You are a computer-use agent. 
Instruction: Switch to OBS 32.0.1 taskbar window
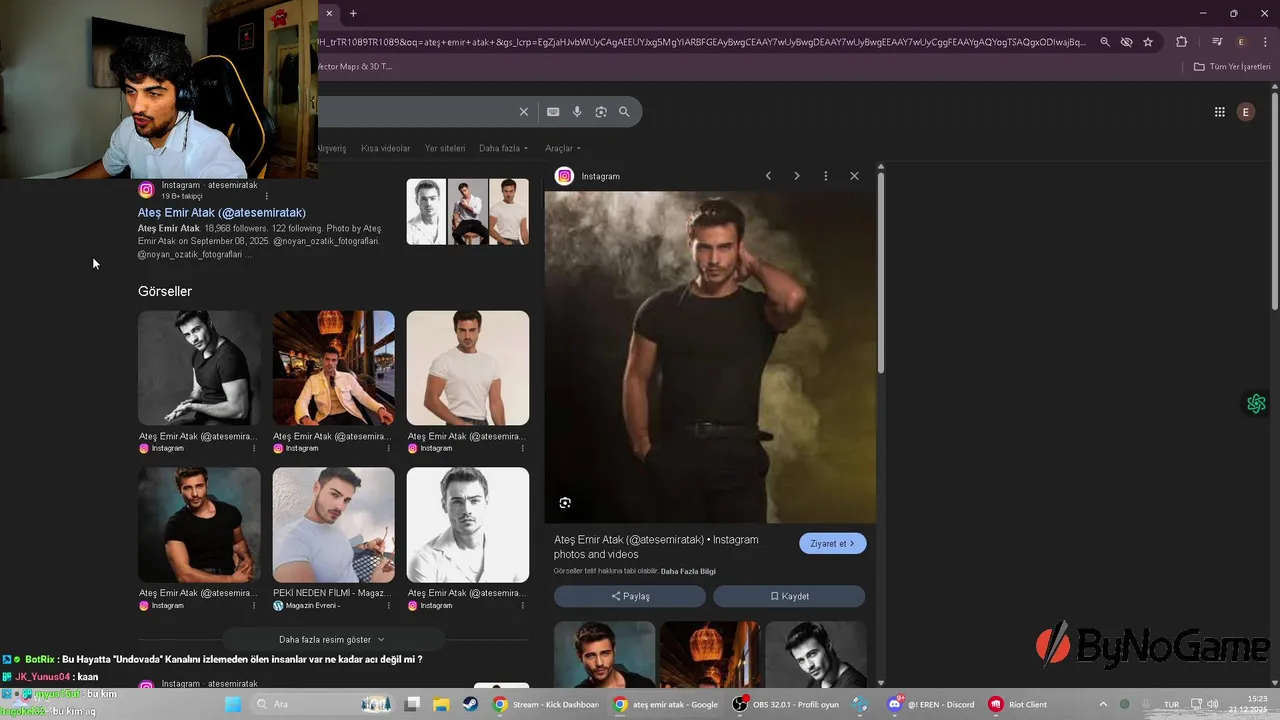tap(785, 704)
